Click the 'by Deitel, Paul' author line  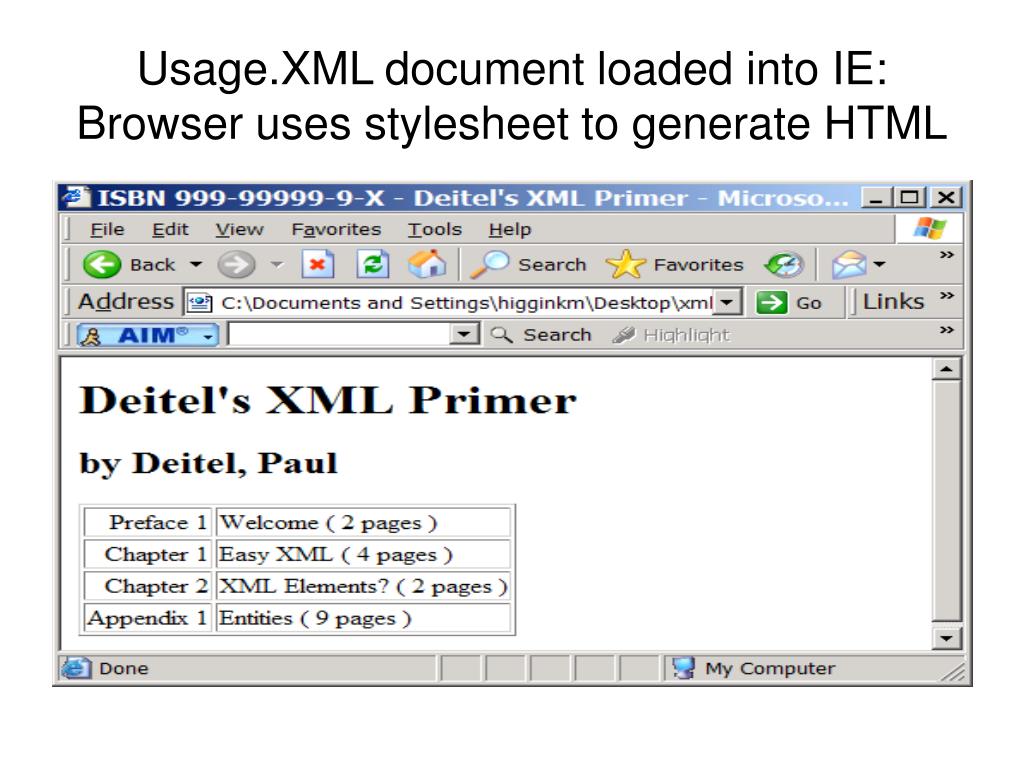[208, 464]
